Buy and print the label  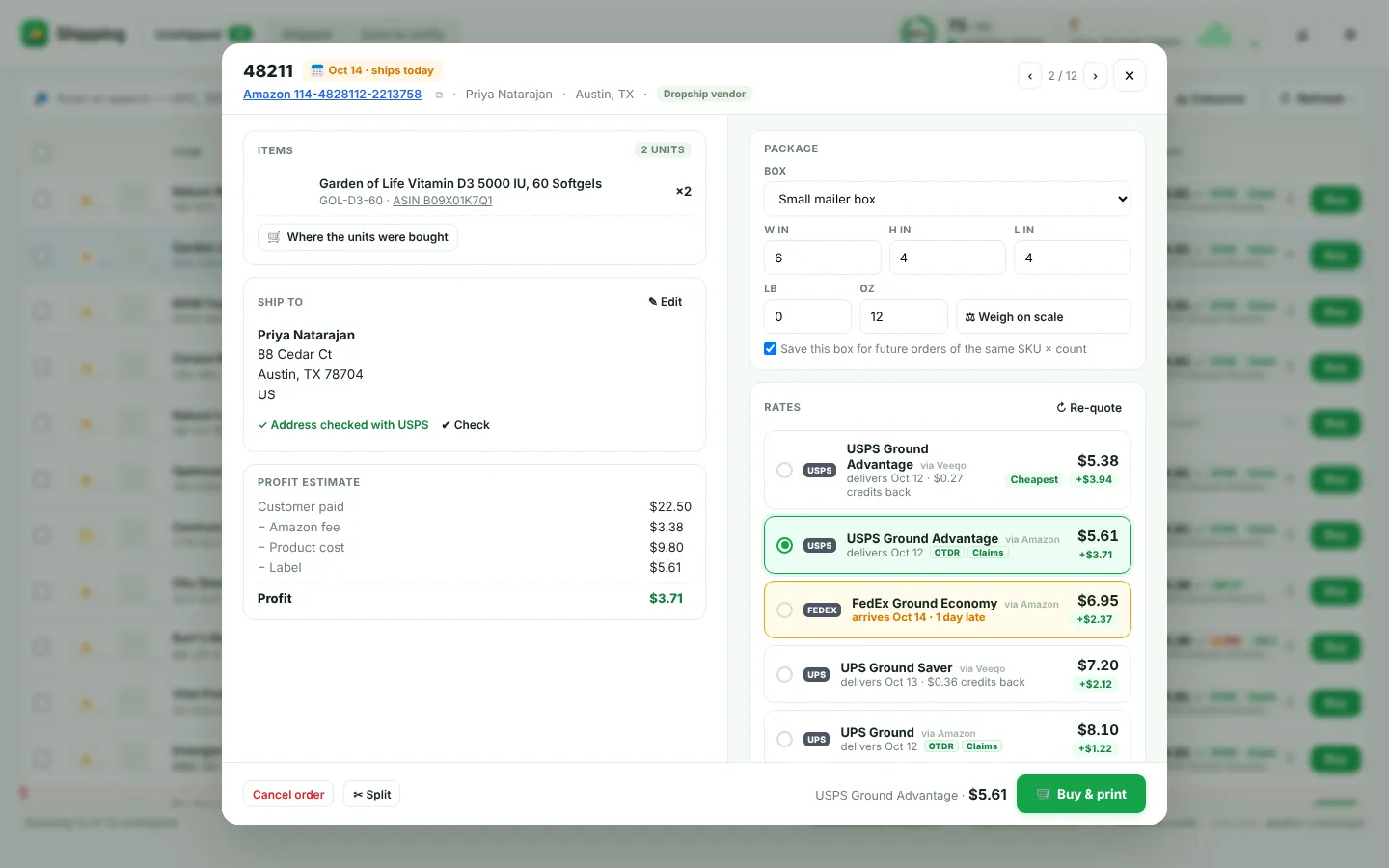[1081, 795]
